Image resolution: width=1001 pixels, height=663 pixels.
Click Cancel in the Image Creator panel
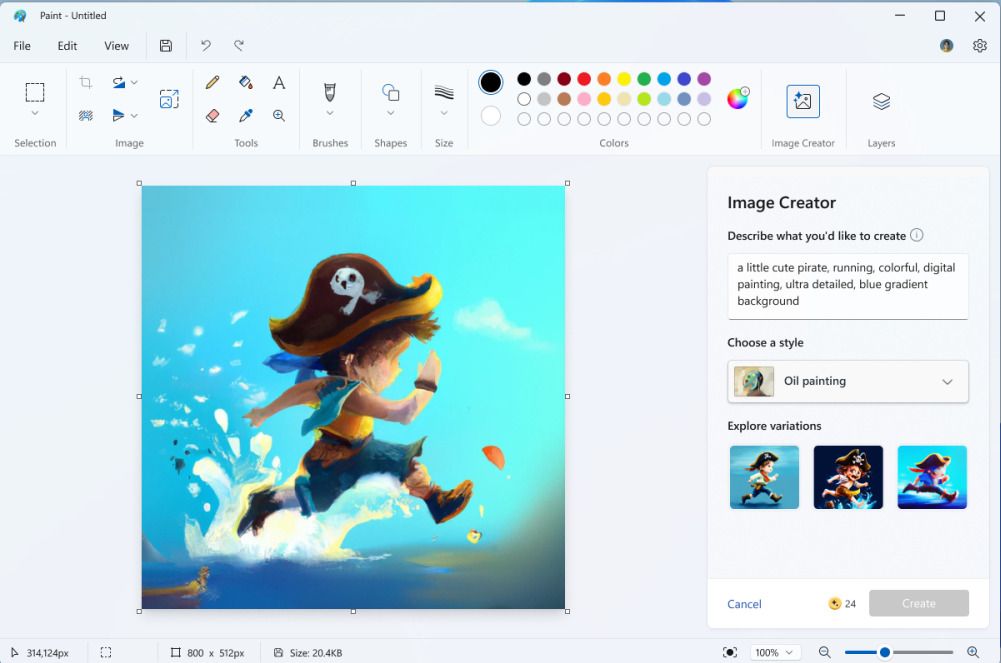pyautogui.click(x=744, y=602)
